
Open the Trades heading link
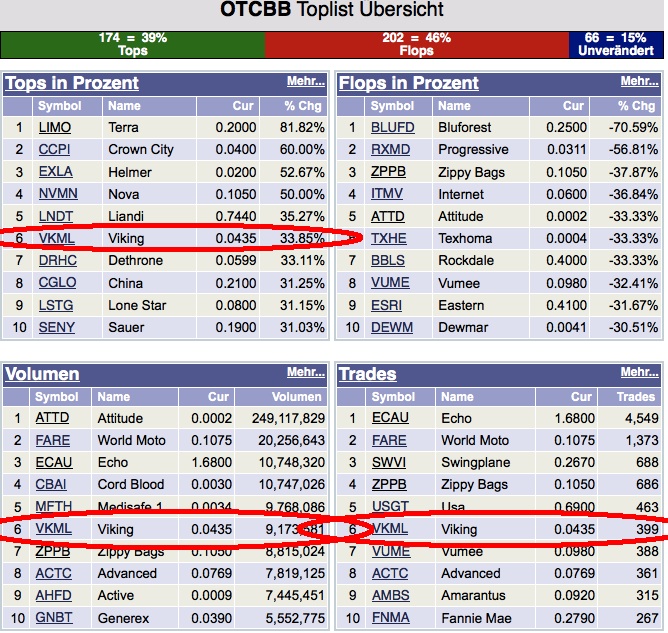pos(367,374)
